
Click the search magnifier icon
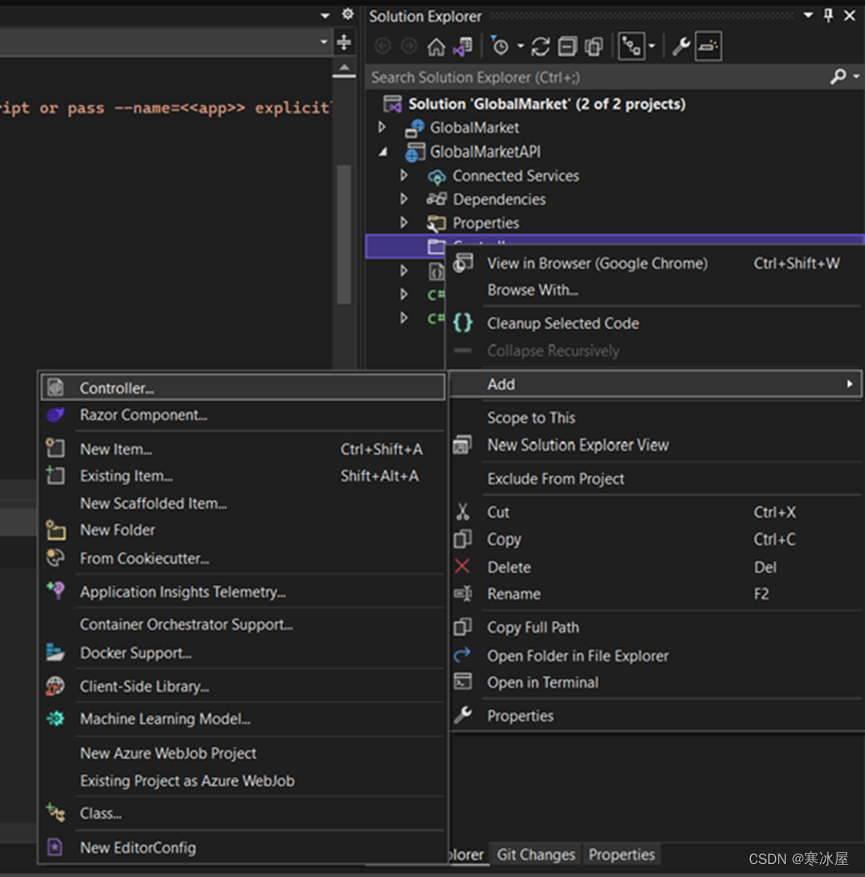[x=838, y=77]
